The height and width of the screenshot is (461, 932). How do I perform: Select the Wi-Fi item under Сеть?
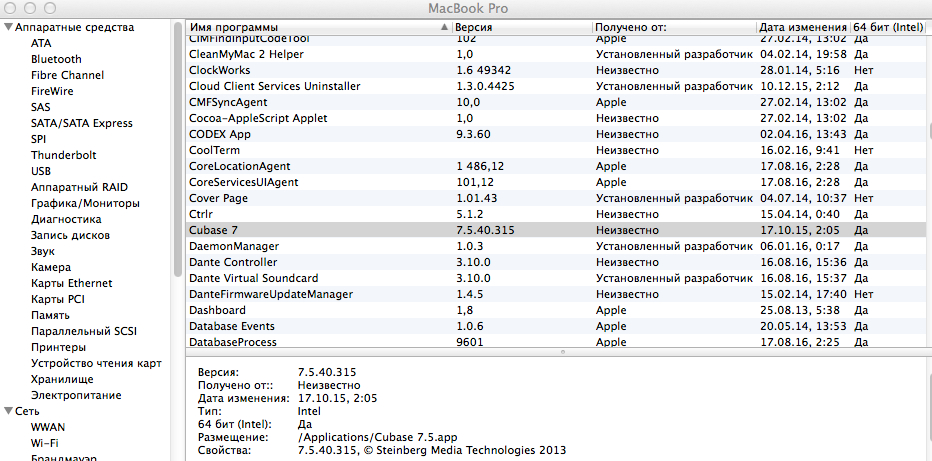(x=44, y=443)
